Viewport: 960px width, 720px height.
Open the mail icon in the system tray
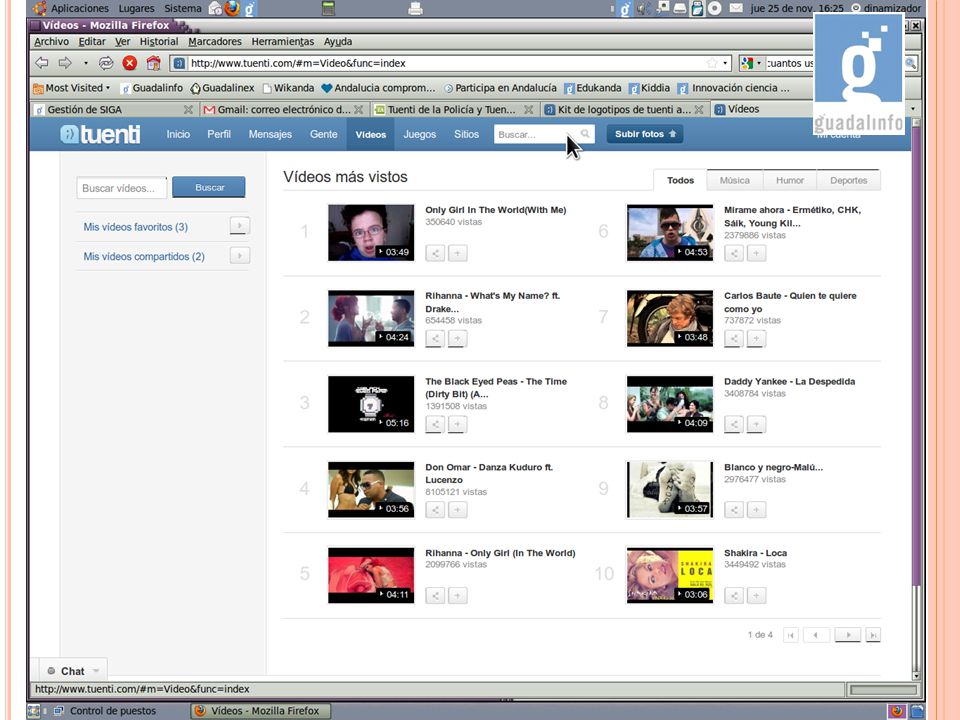(736, 8)
